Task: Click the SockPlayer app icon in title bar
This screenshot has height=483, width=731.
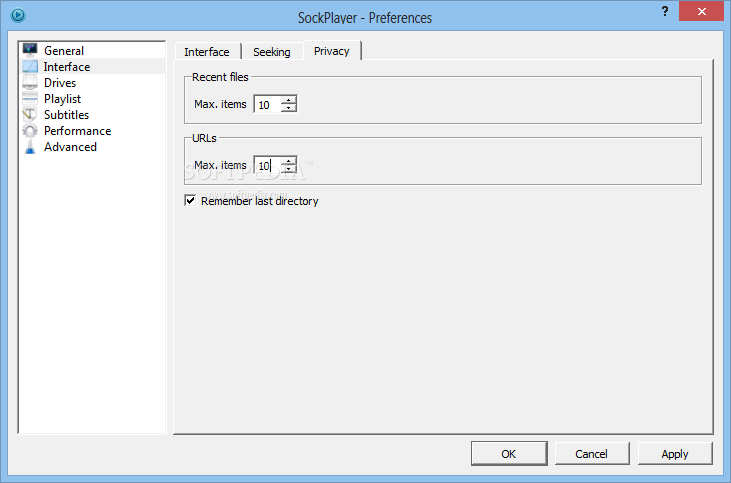Action: pyautogui.click(x=18, y=15)
